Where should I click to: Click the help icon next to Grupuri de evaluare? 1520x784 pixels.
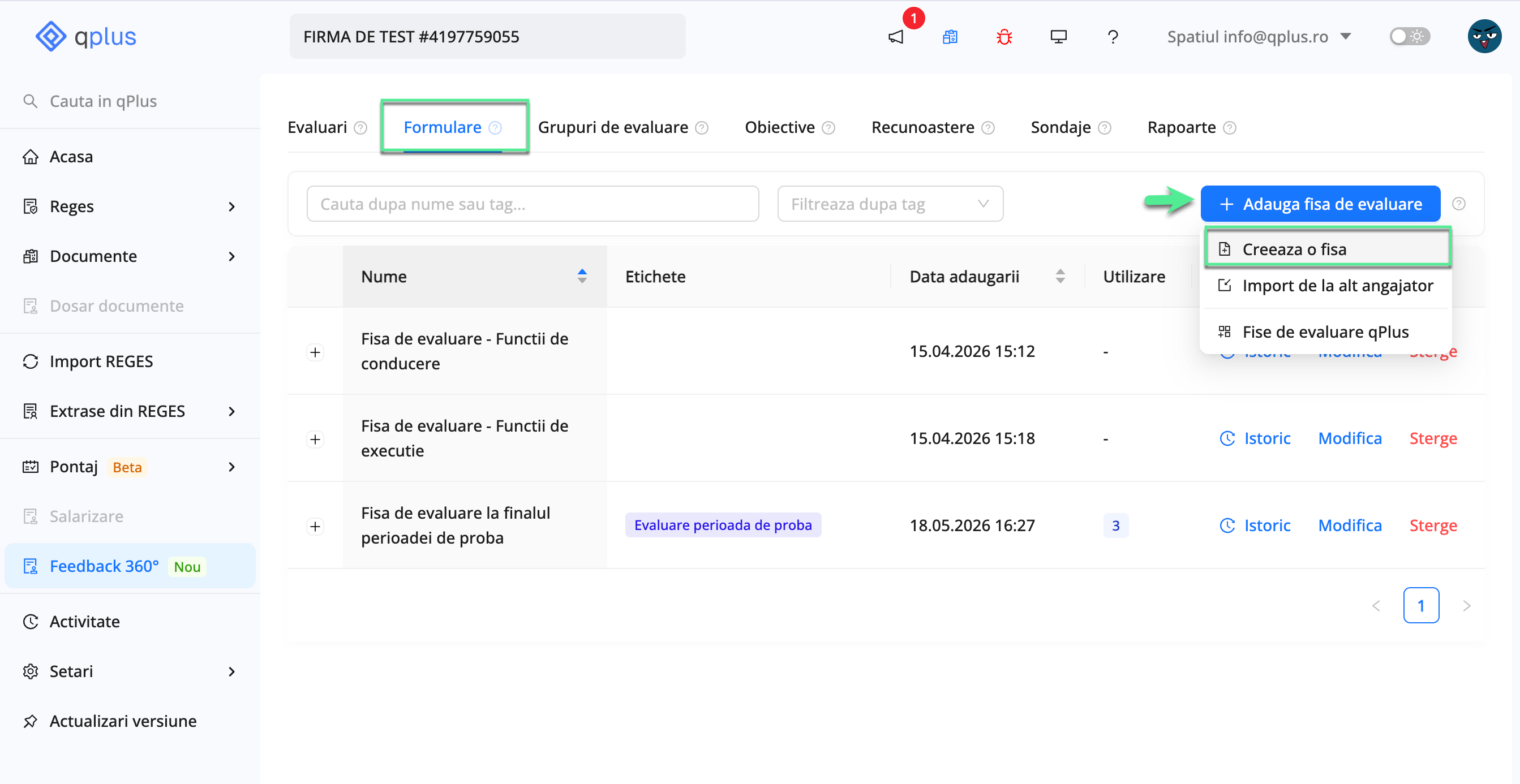(702, 128)
